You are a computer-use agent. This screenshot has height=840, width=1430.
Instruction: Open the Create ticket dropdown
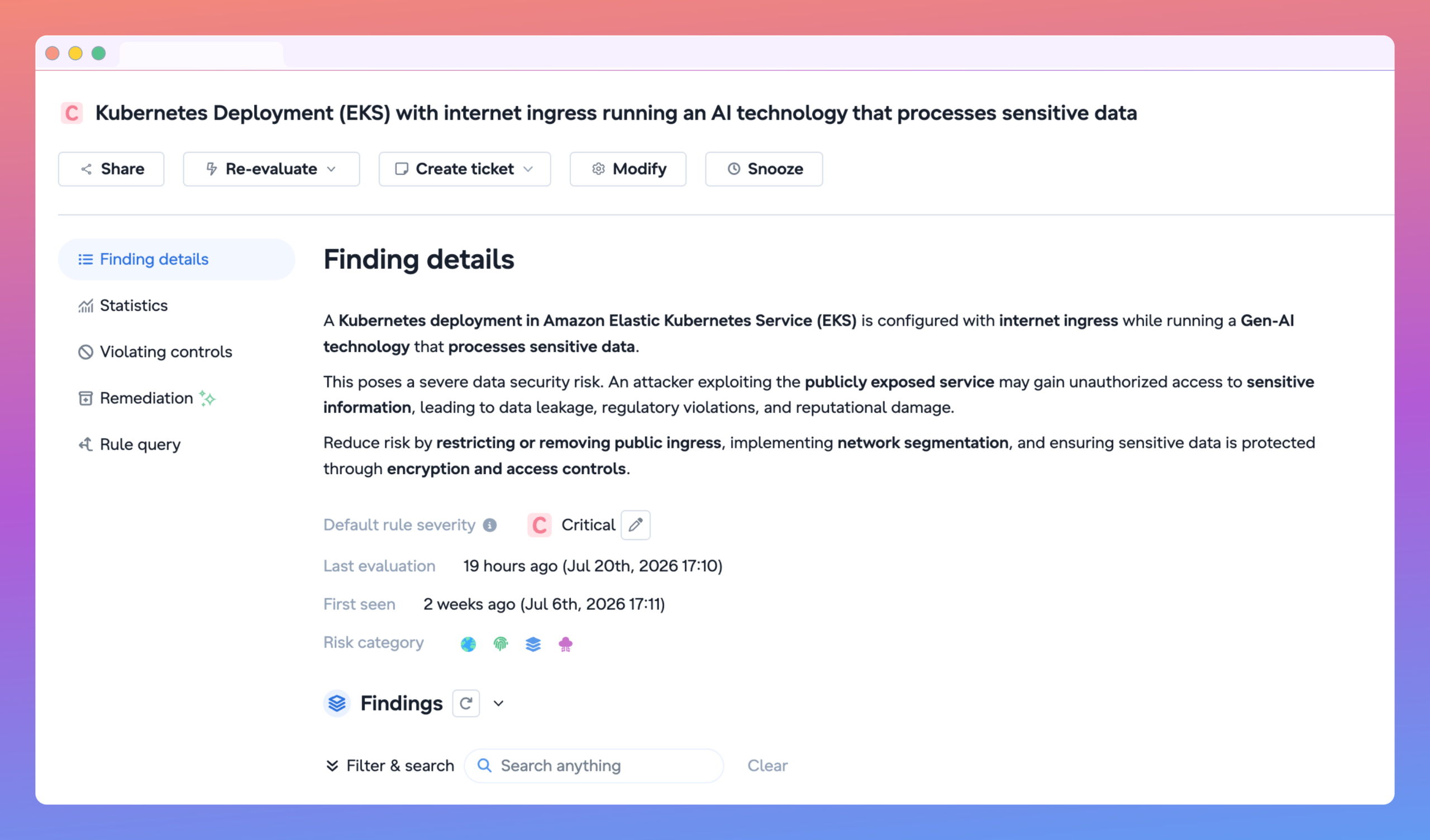[465, 169]
